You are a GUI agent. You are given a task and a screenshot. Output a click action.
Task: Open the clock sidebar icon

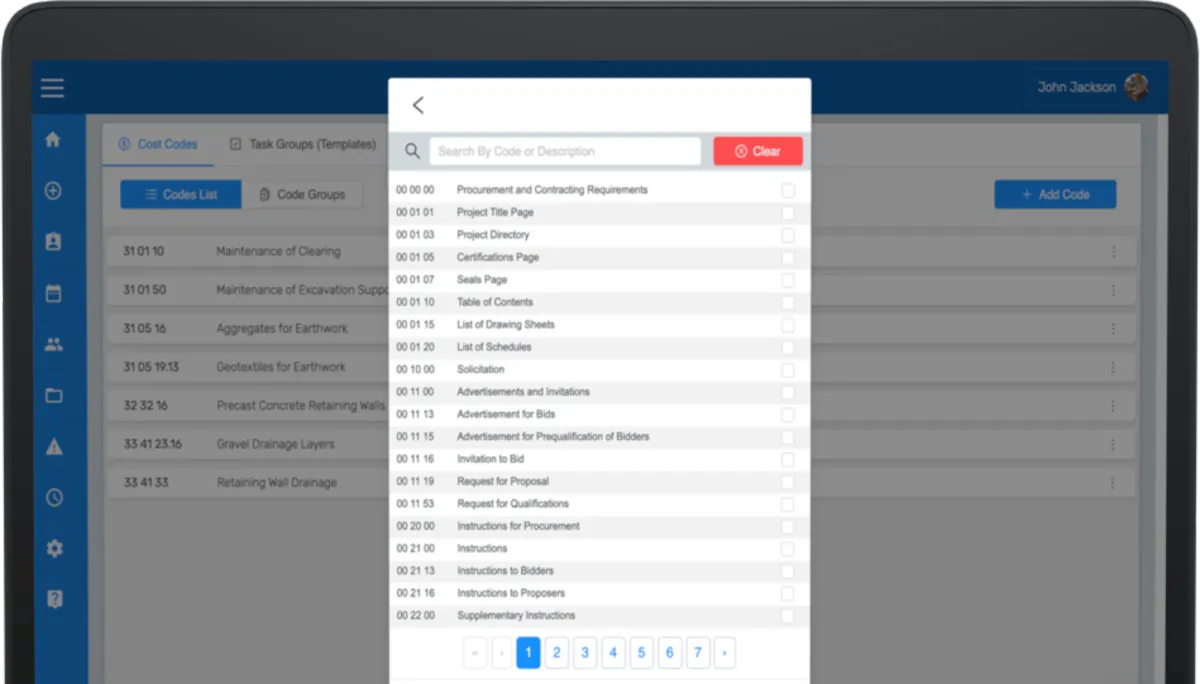[54, 498]
